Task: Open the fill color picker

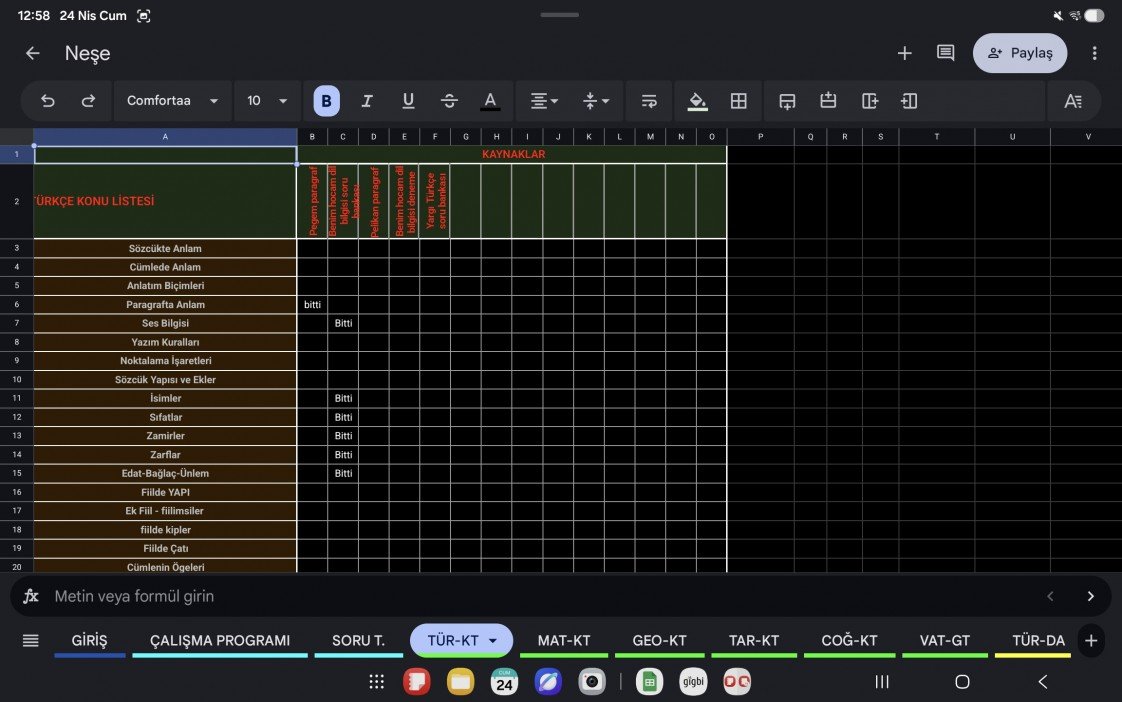Action: click(697, 101)
